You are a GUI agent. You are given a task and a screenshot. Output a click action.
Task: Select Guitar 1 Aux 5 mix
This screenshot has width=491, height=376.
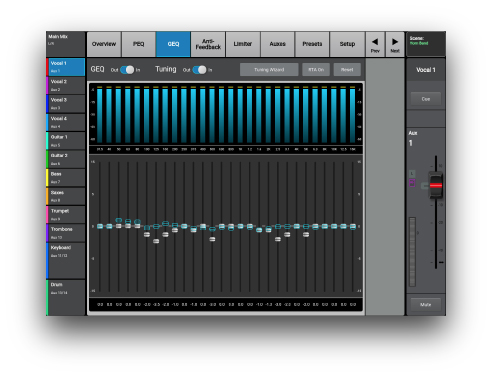point(66,141)
